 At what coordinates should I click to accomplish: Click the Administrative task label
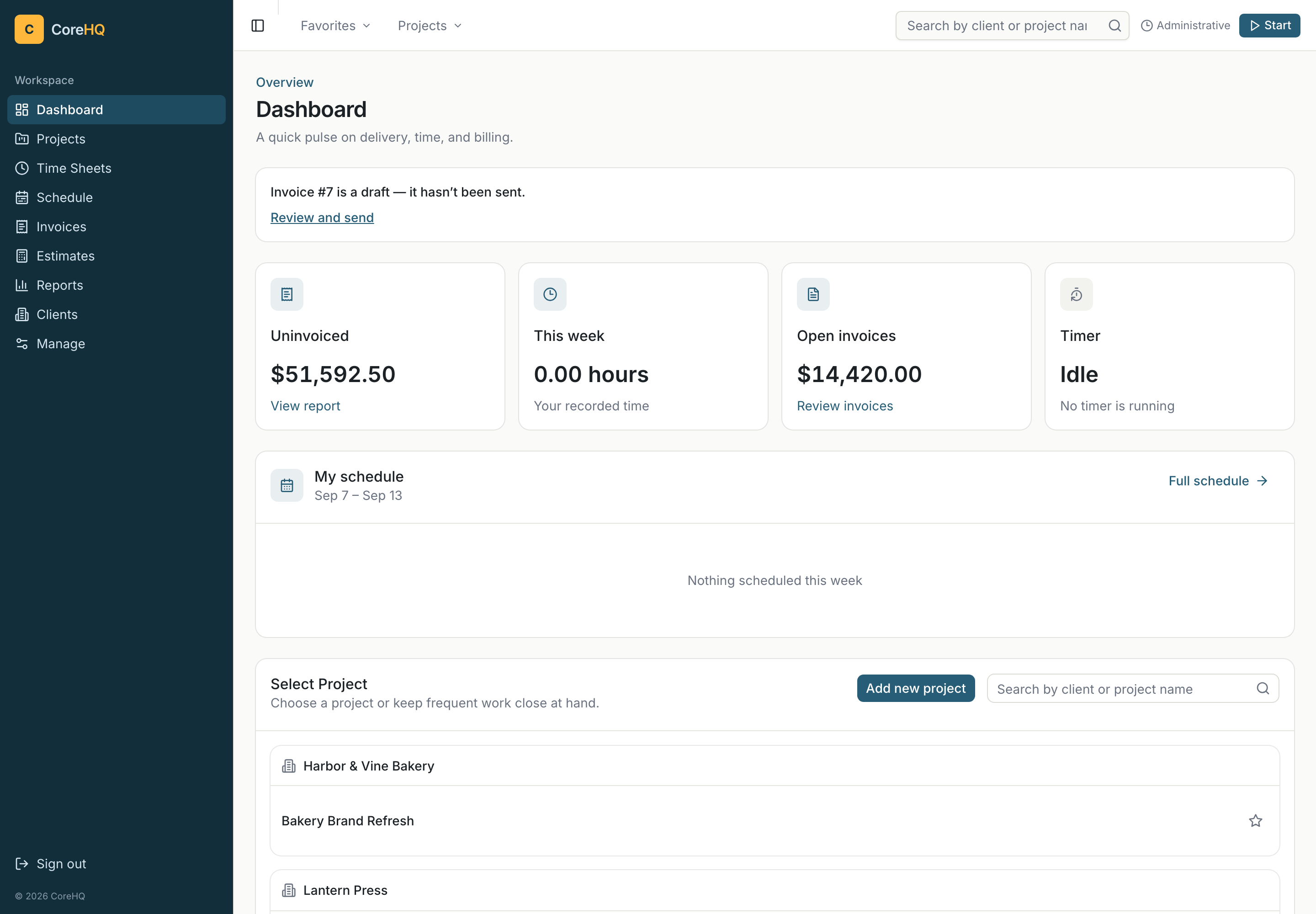point(1185,26)
